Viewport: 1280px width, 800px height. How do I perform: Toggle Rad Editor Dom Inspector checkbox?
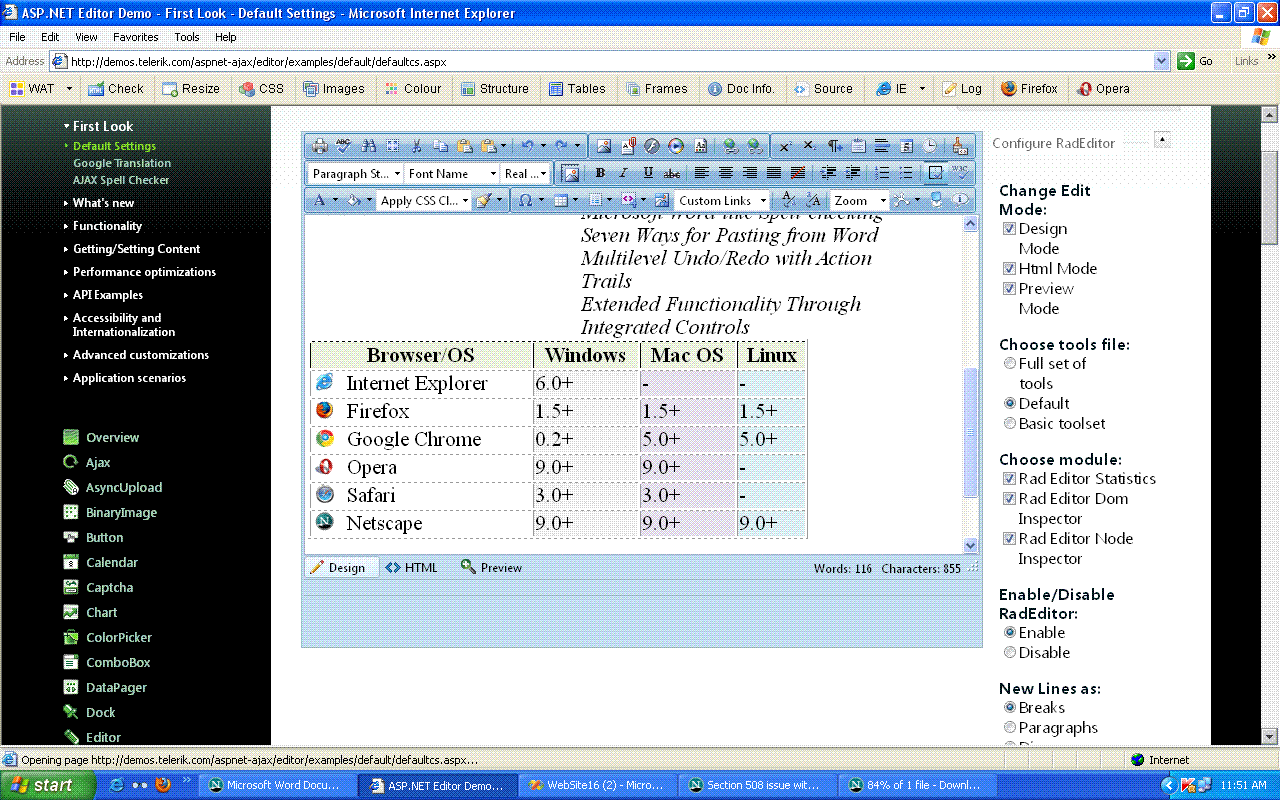pyautogui.click(x=1010, y=499)
